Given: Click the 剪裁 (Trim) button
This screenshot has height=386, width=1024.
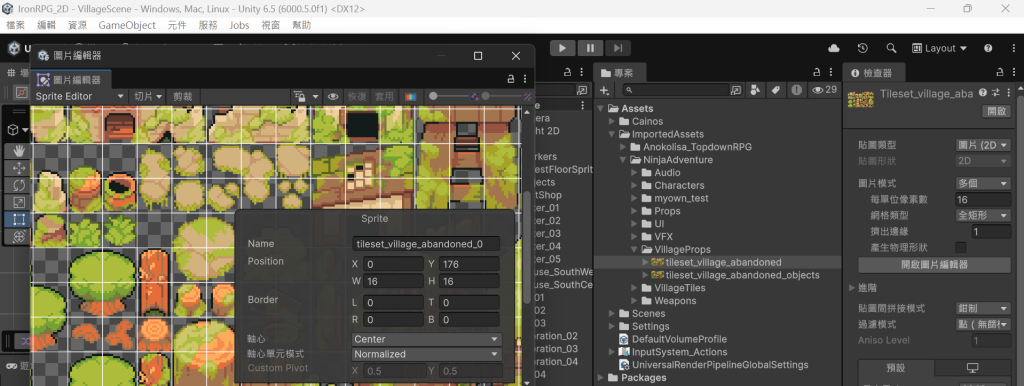Looking at the screenshot, I should 183,96.
